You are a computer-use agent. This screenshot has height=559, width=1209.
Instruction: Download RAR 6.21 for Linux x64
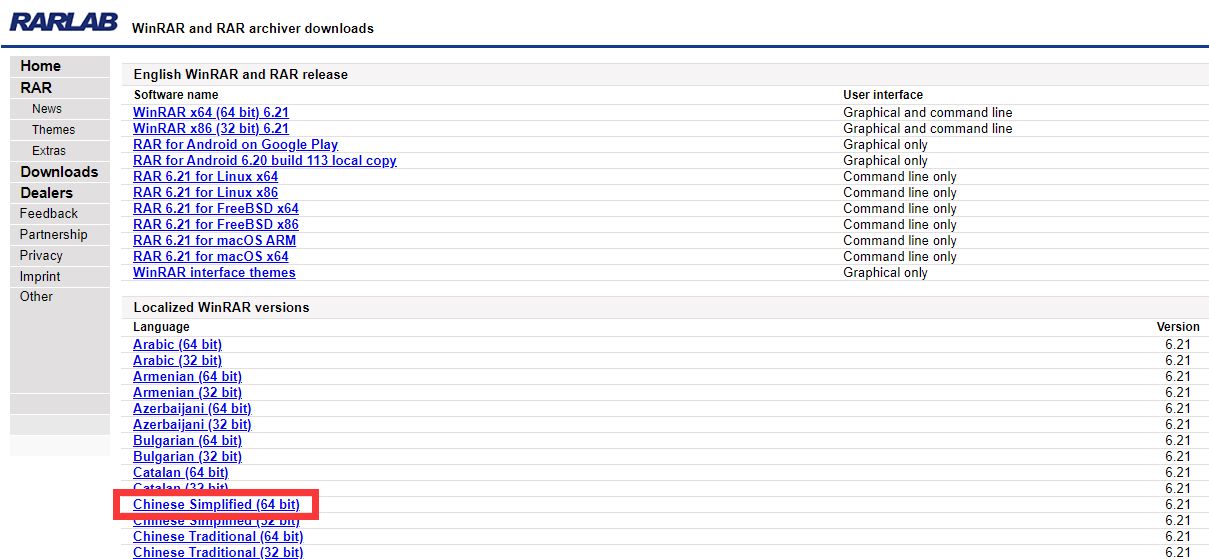(x=205, y=177)
